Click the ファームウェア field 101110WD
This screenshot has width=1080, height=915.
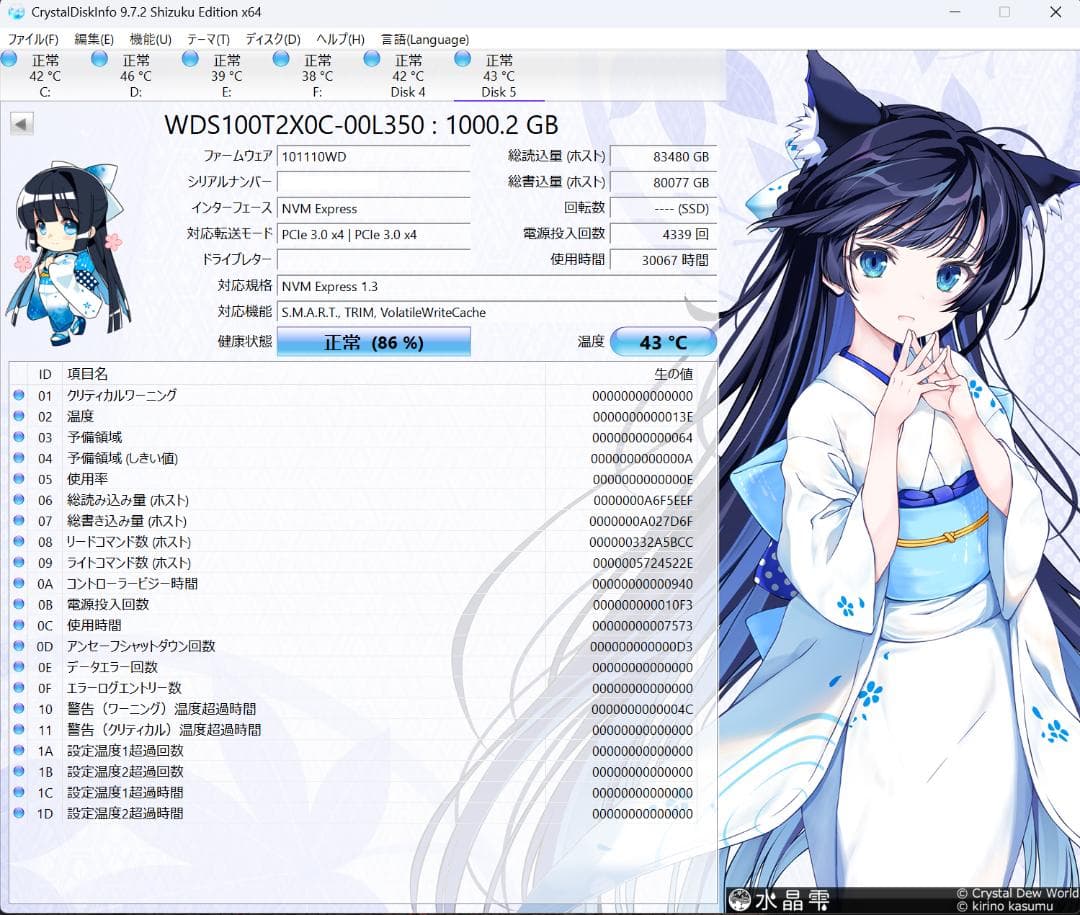click(x=373, y=156)
